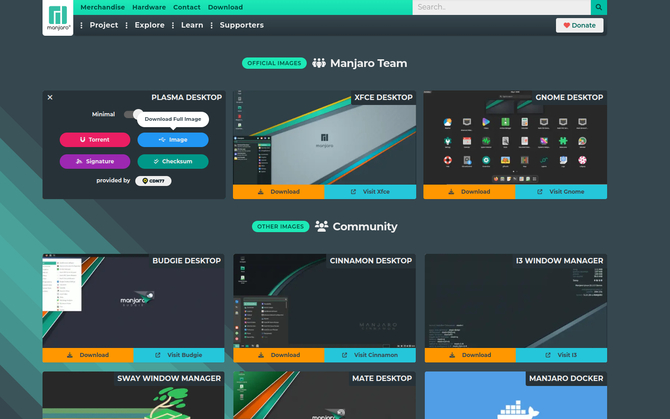Click the external link icon beside Visit Cinnamon
The image size is (670, 419).
pos(344,355)
